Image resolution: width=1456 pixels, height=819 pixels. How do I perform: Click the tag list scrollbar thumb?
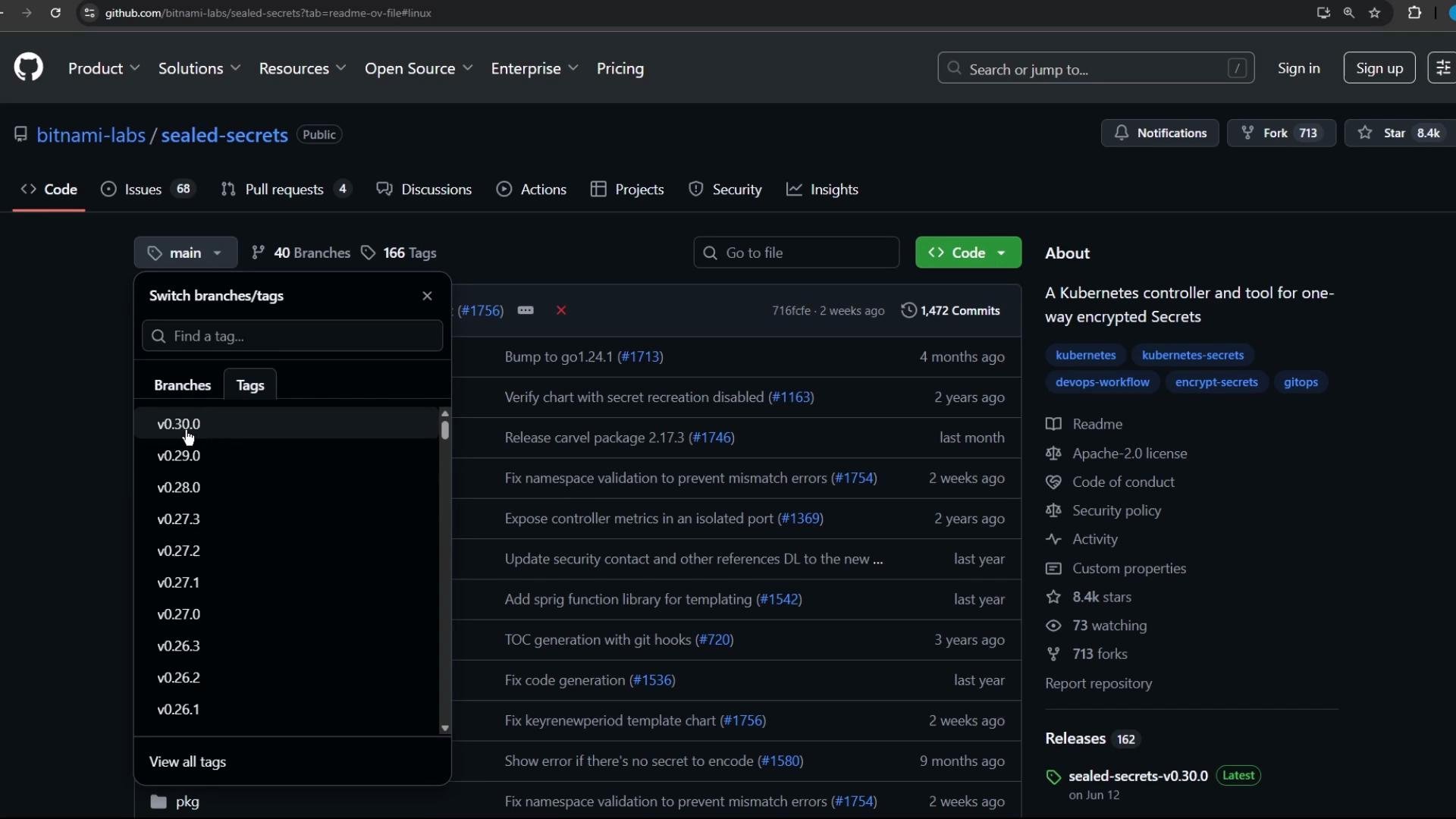(445, 431)
